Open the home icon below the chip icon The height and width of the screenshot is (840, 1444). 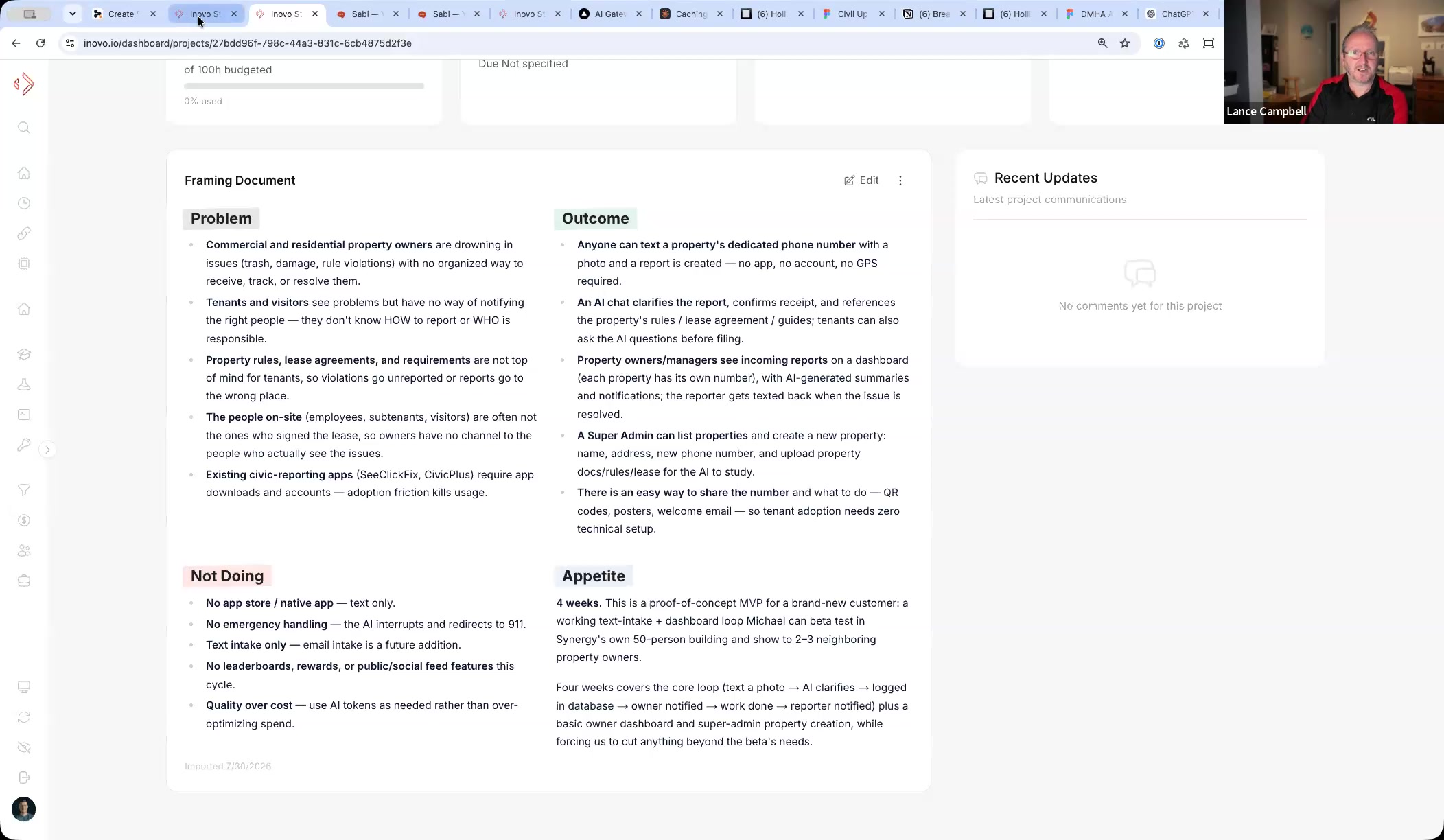[x=24, y=309]
